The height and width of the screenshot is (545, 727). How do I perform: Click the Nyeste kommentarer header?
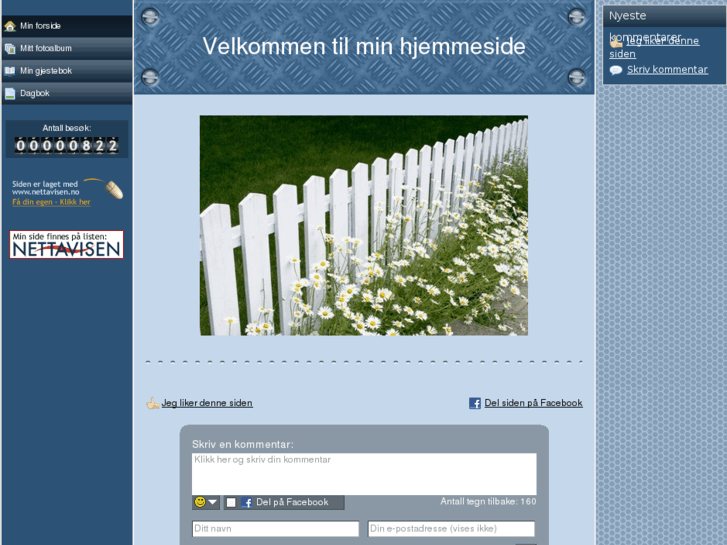tap(664, 16)
